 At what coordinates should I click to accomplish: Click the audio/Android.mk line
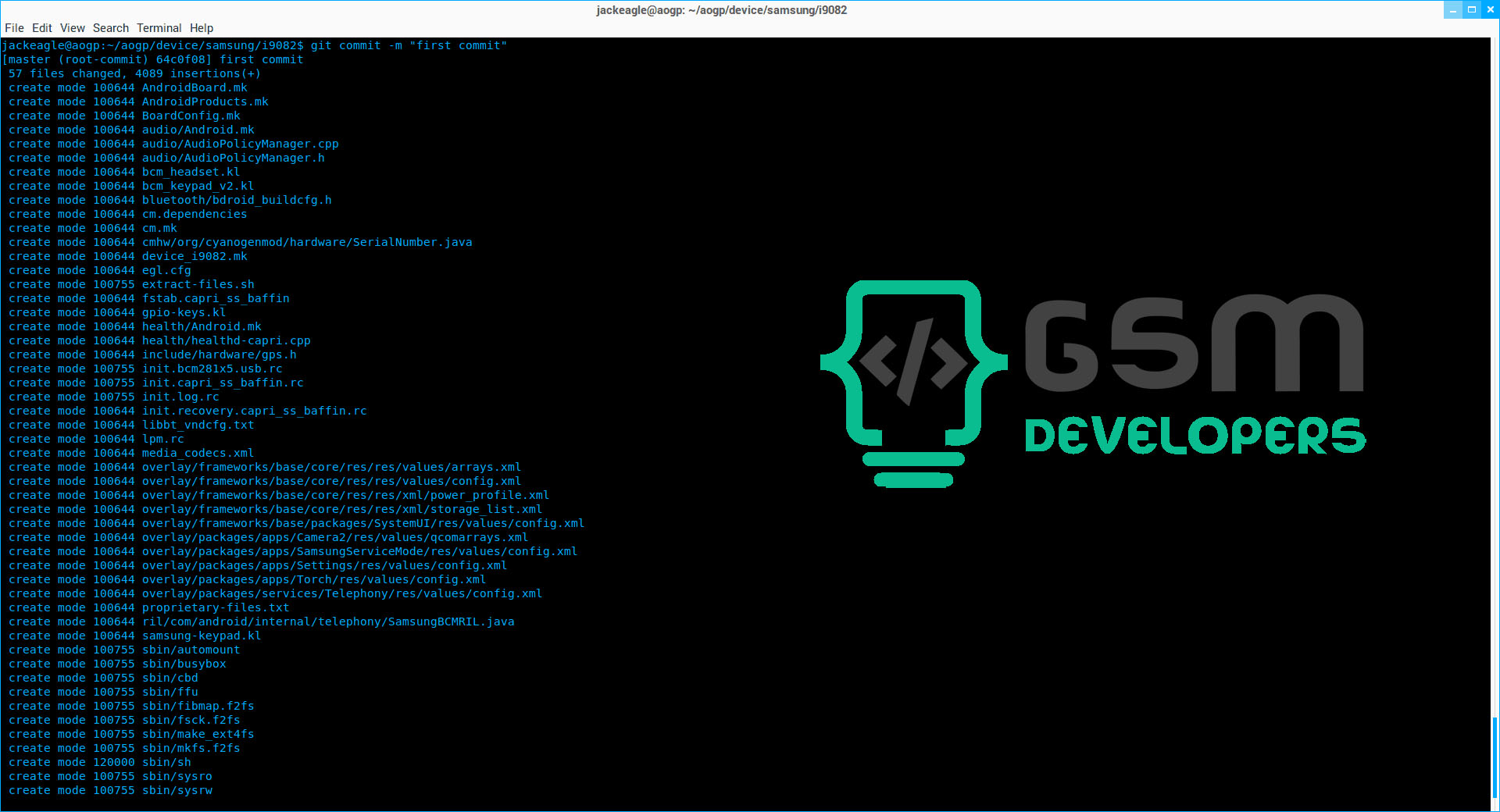(131, 130)
